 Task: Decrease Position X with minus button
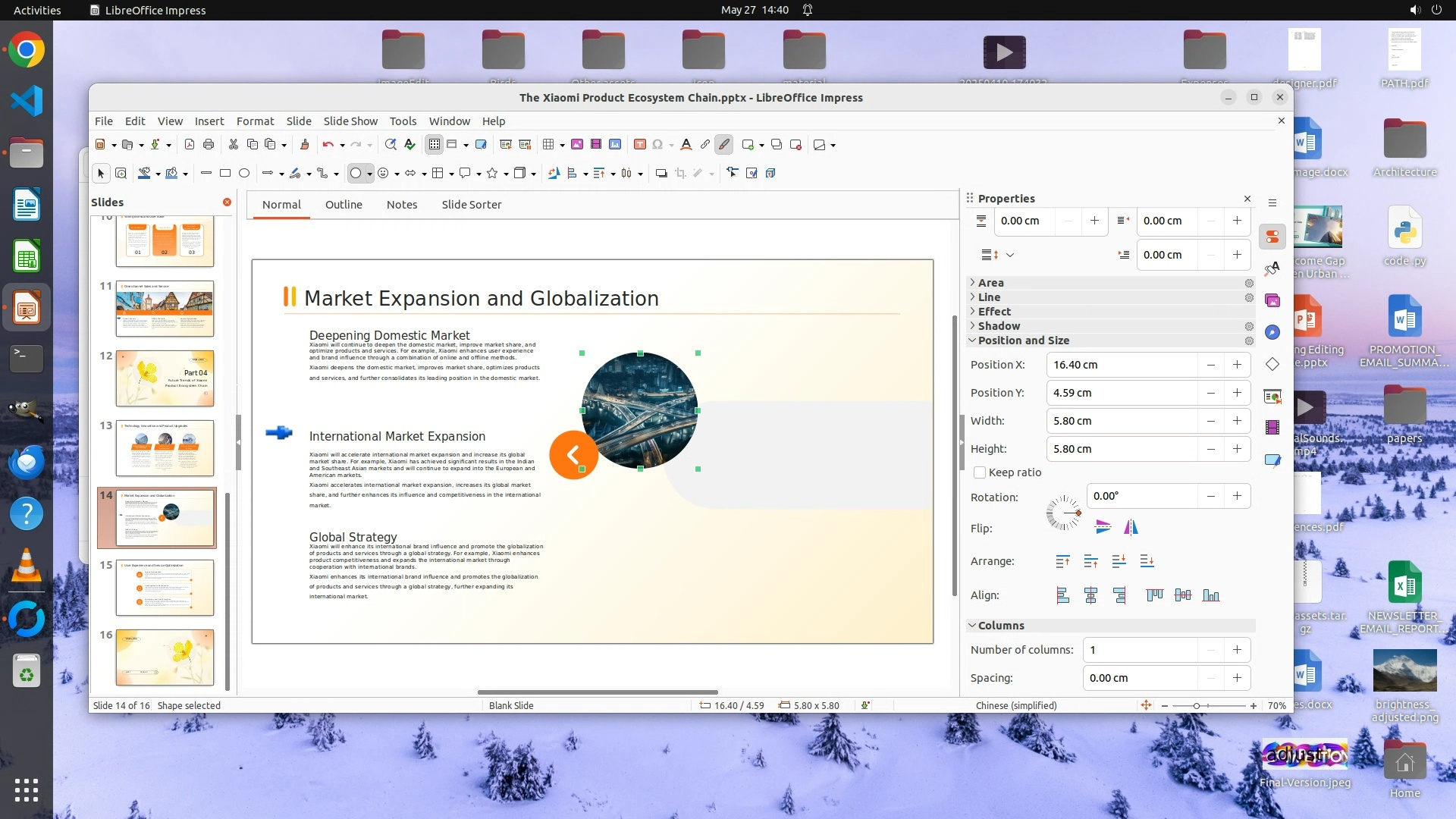tap(1211, 365)
